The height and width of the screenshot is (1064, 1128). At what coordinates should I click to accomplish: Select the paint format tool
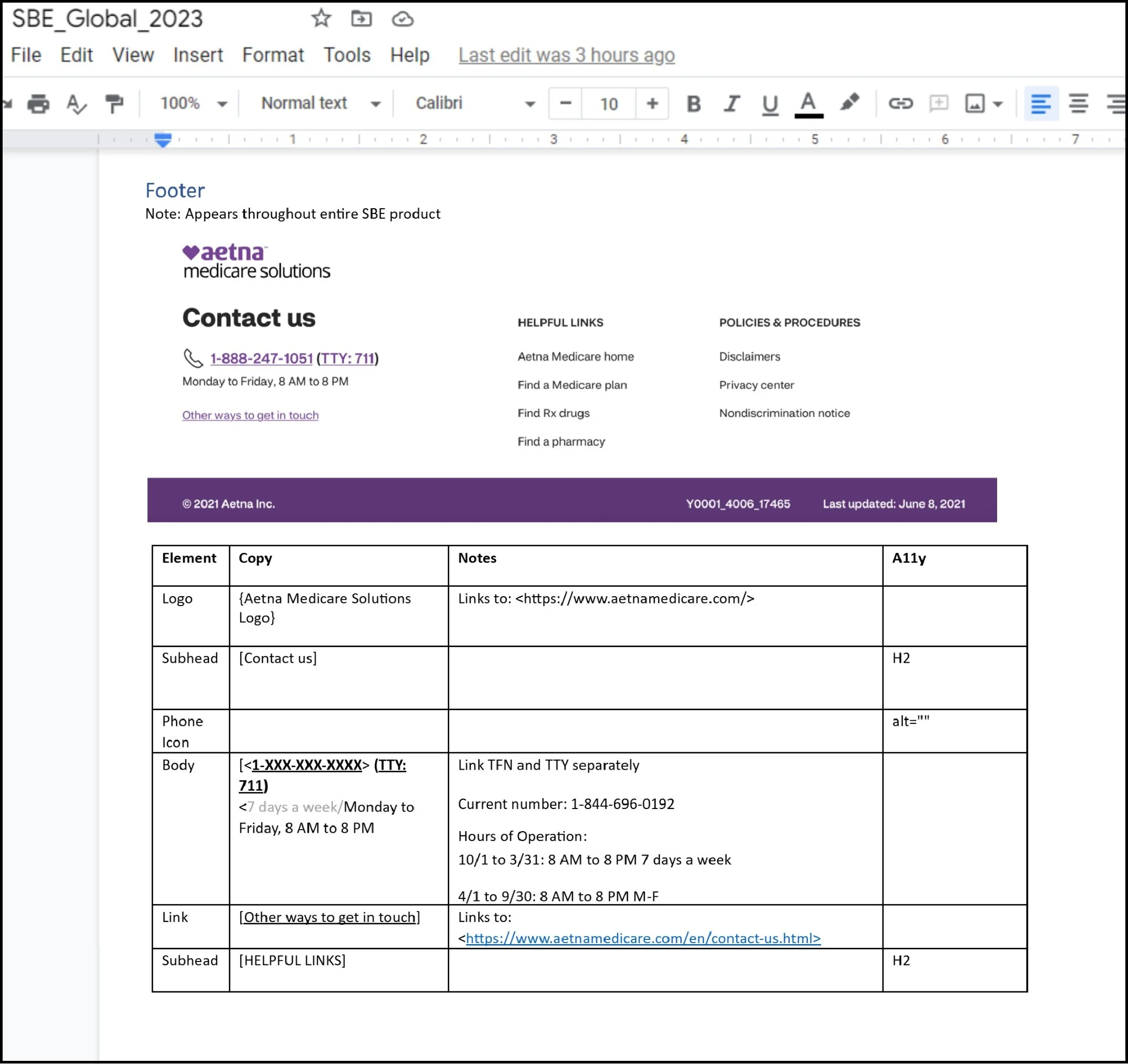point(114,104)
